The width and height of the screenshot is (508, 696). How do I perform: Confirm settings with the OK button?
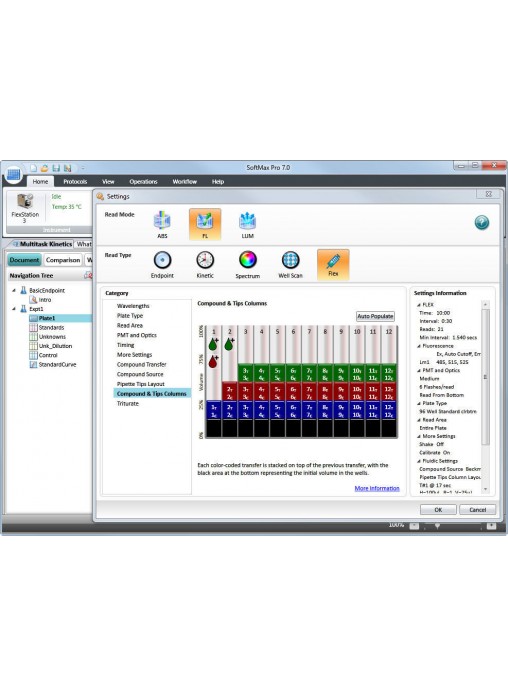point(438,510)
